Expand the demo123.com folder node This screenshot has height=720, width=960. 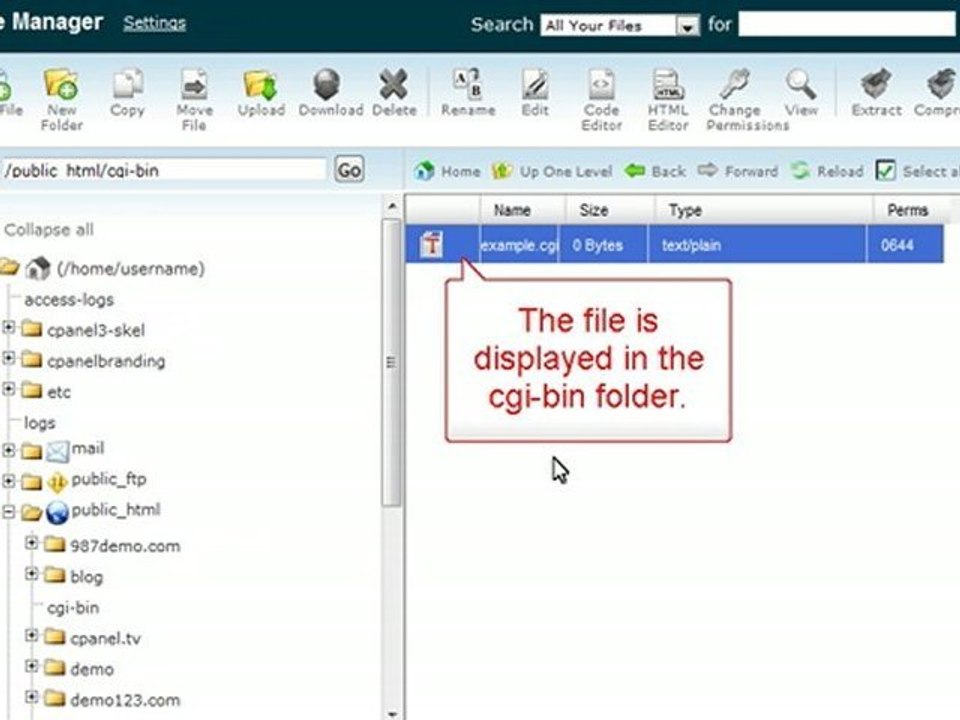[32, 697]
